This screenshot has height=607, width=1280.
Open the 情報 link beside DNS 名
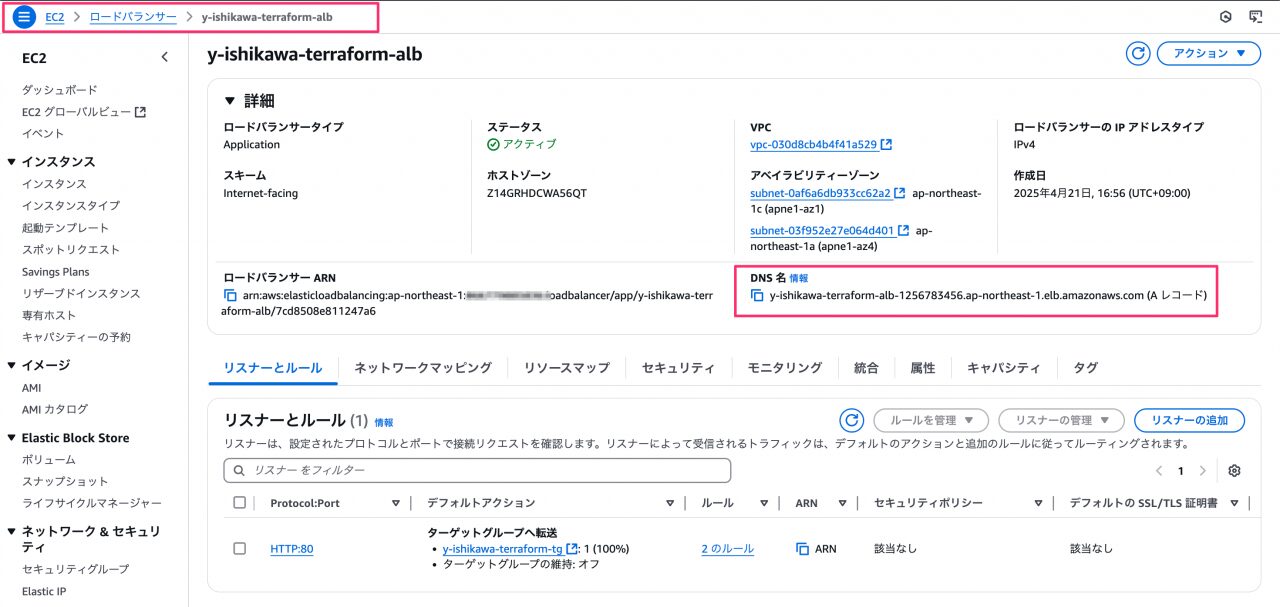click(798, 278)
